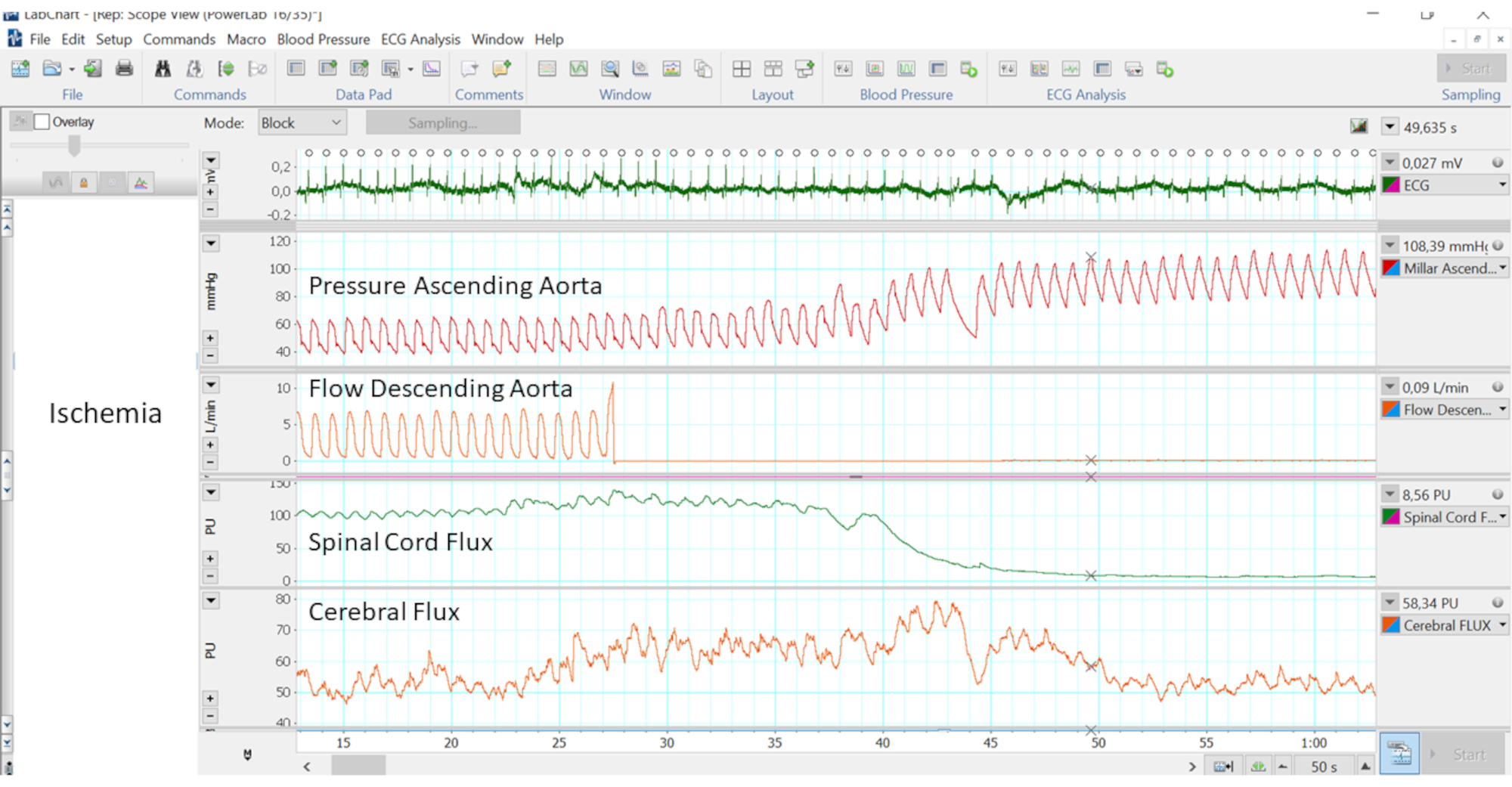The height and width of the screenshot is (787, 1512).
Task: Click the binoculars Find icon
Action: point(163,69)
